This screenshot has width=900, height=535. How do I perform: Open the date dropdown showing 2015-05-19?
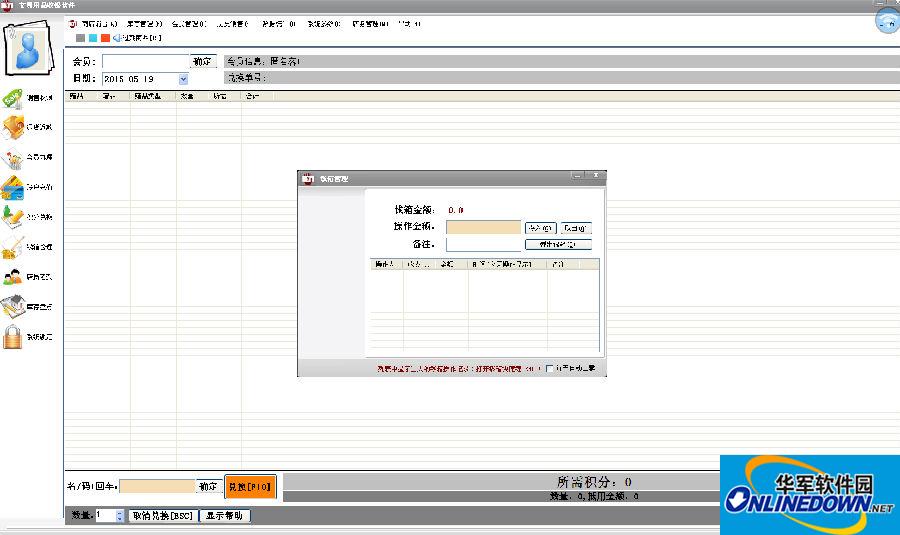point(183,79)
